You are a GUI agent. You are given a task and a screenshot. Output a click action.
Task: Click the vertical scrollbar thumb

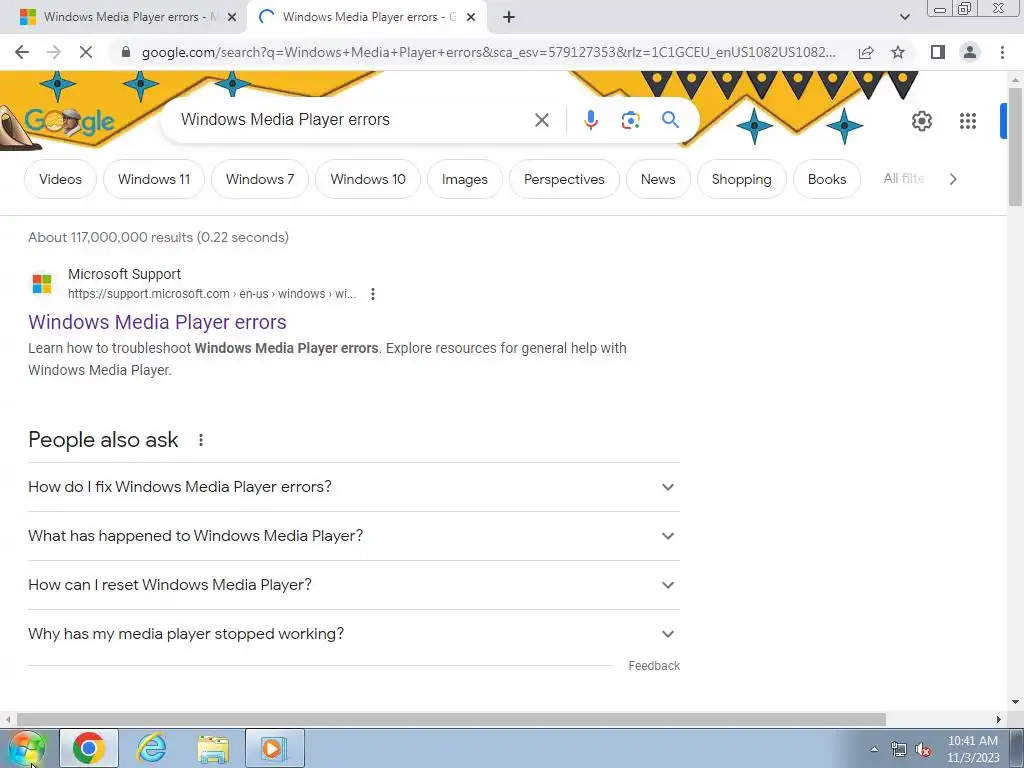coord(1015,147)
